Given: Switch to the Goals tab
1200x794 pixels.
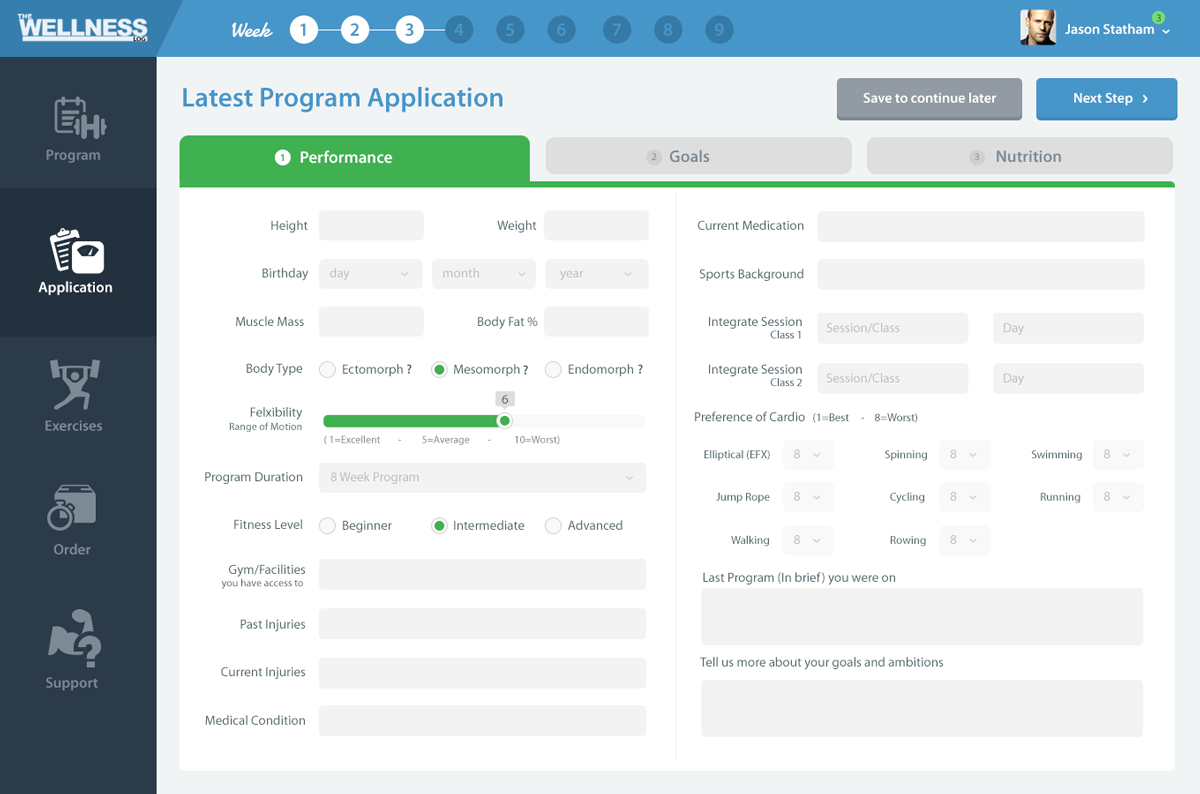Looking at the screenshot, I should pos(698,157).
